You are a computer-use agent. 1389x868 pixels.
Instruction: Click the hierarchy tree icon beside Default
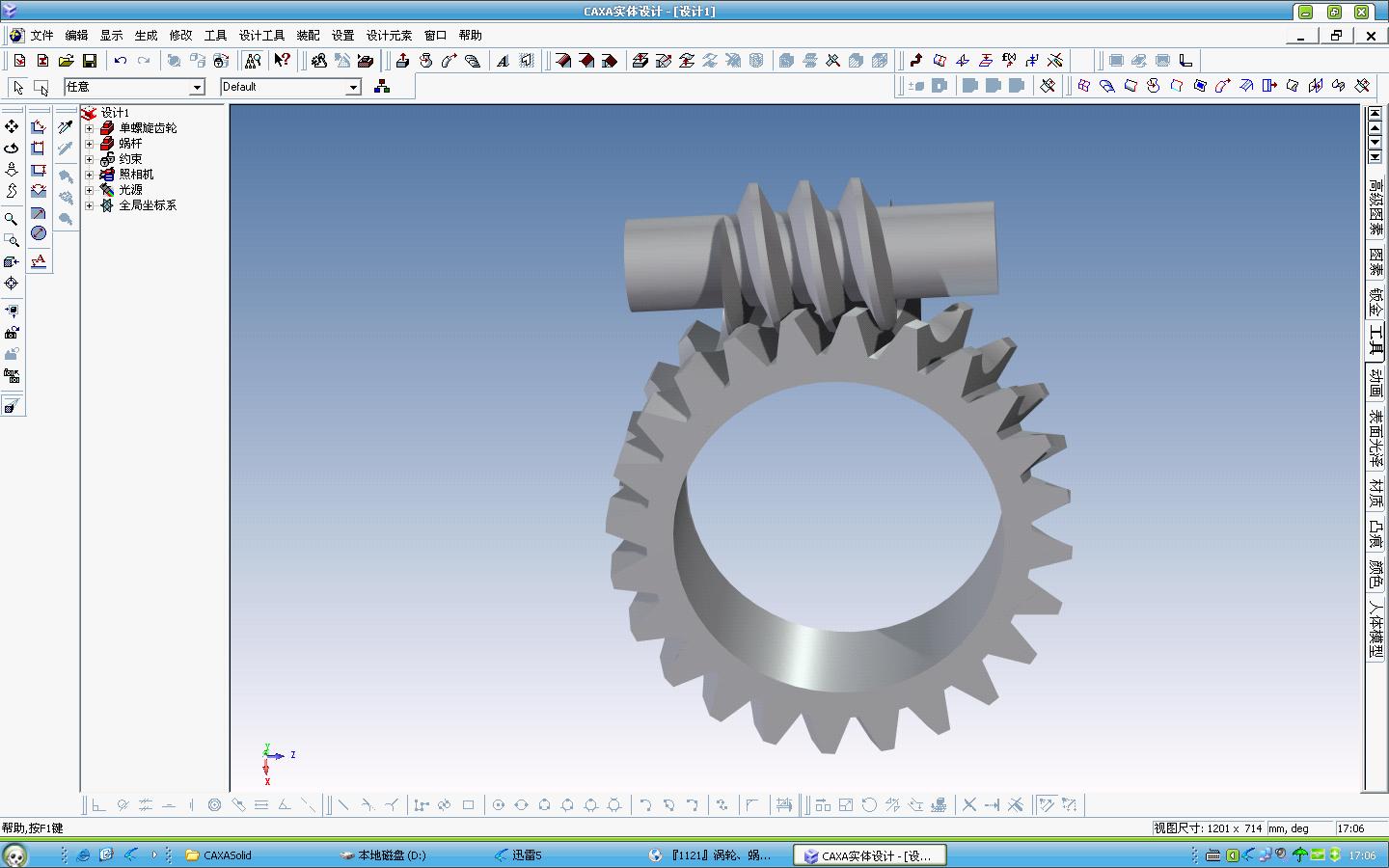click(x=382, y=87)
